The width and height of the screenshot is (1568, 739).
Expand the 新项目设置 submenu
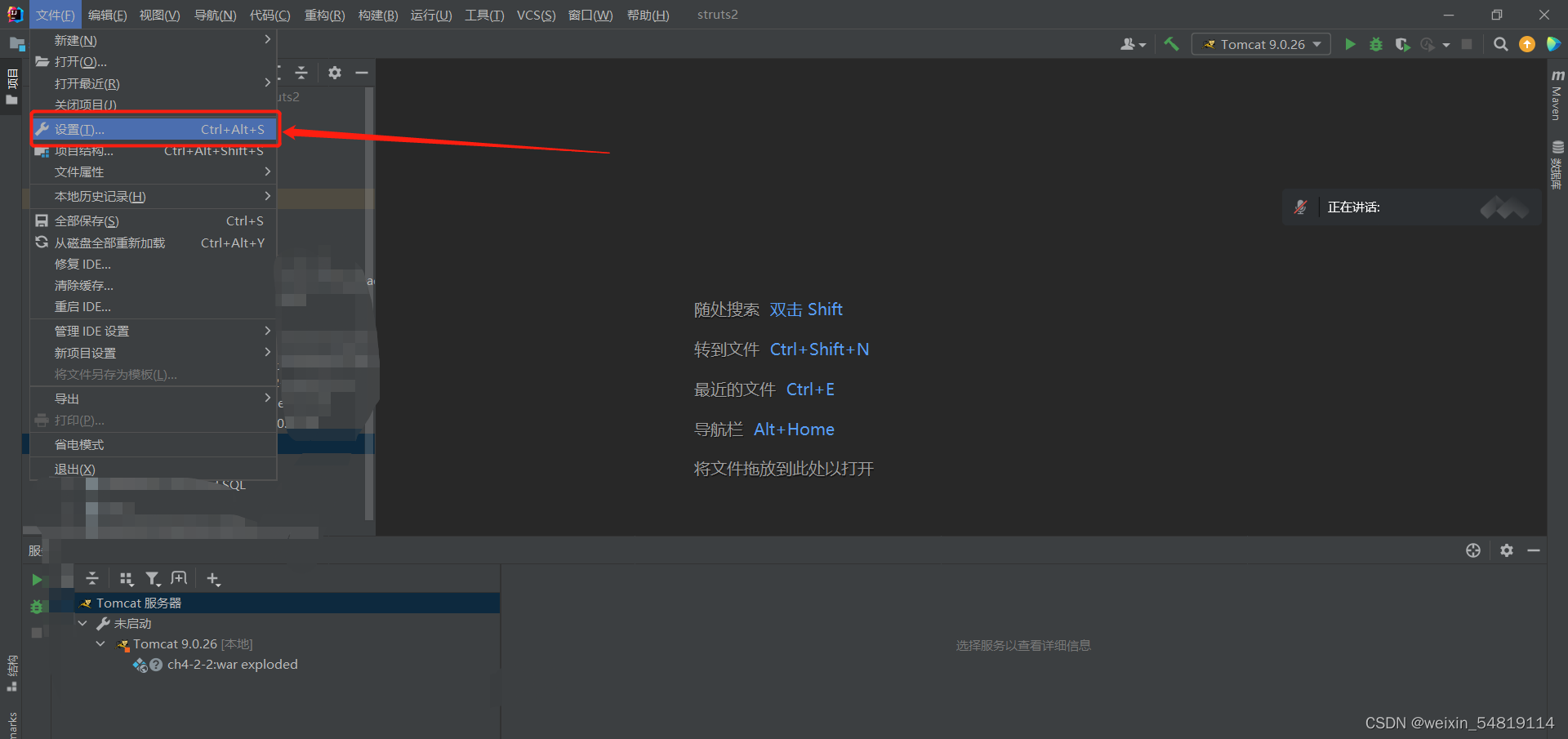pos(154,353)
